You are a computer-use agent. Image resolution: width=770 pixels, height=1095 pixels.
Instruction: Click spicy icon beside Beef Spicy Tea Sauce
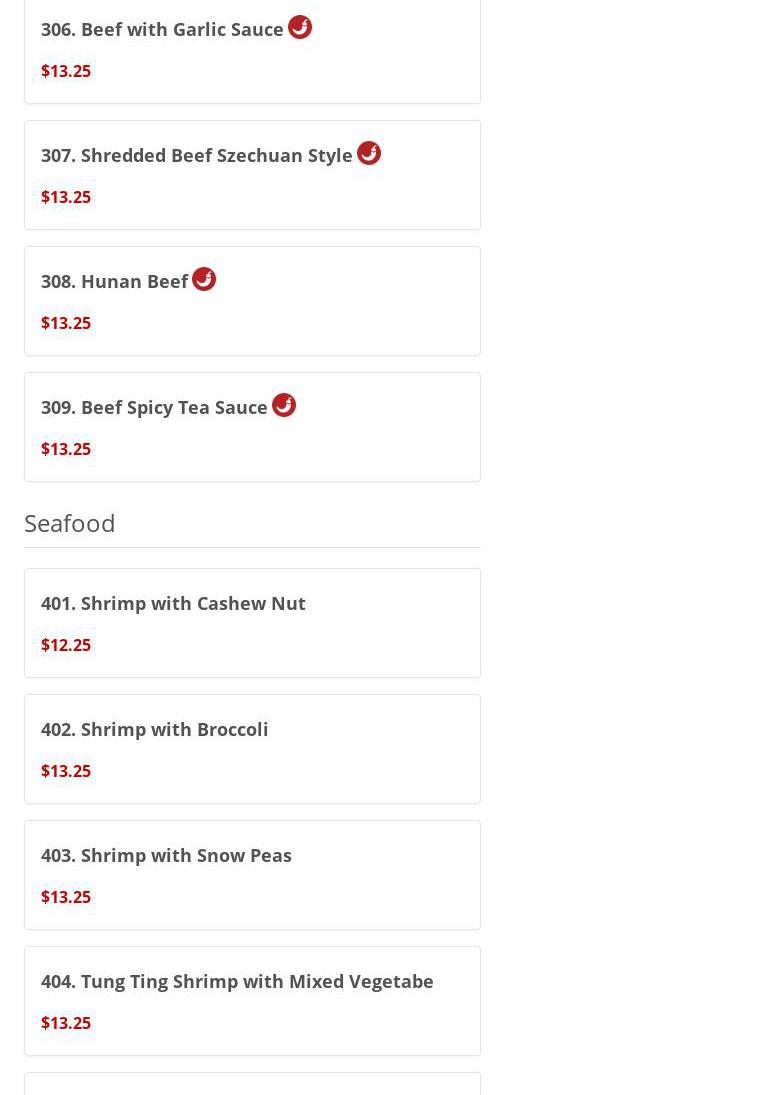pyautogui.click(x=284, y=405)
